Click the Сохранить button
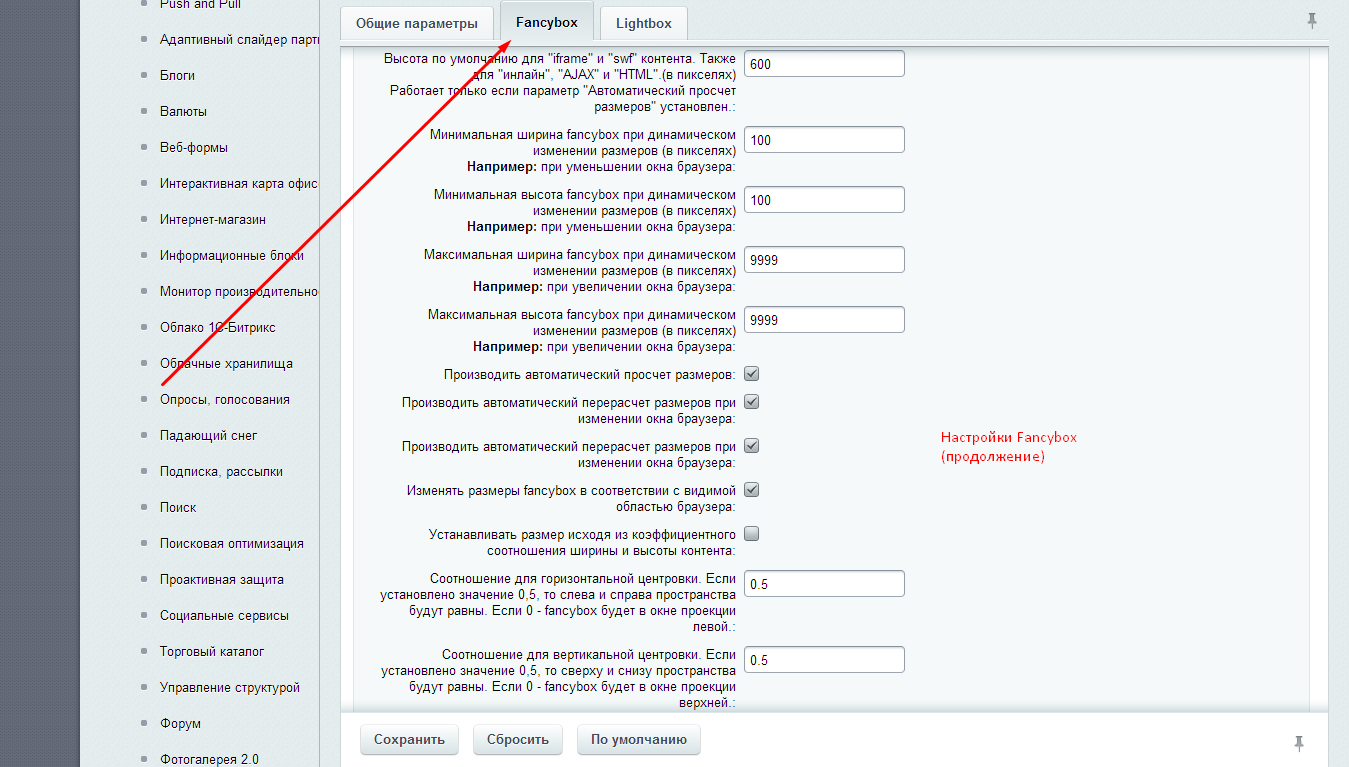This screenshot has height=767, width=1349. pyautogui.click(x=409, y=740)
